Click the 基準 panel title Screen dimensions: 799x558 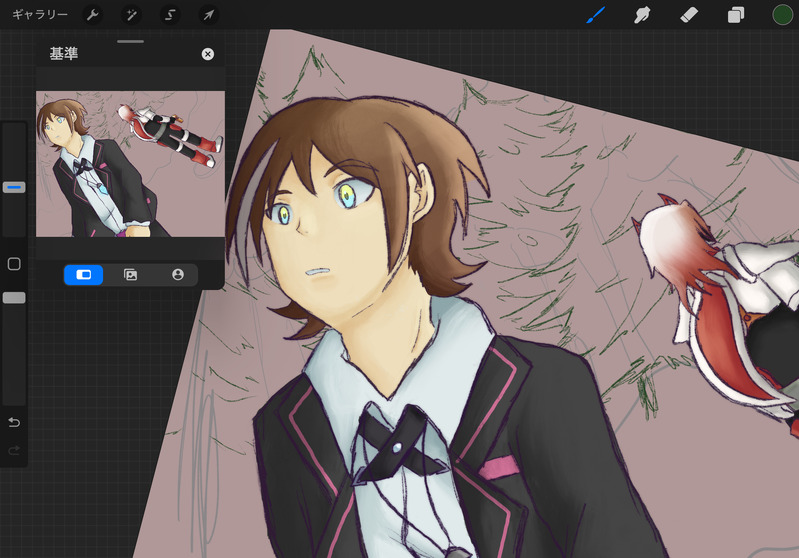[64, 54]
